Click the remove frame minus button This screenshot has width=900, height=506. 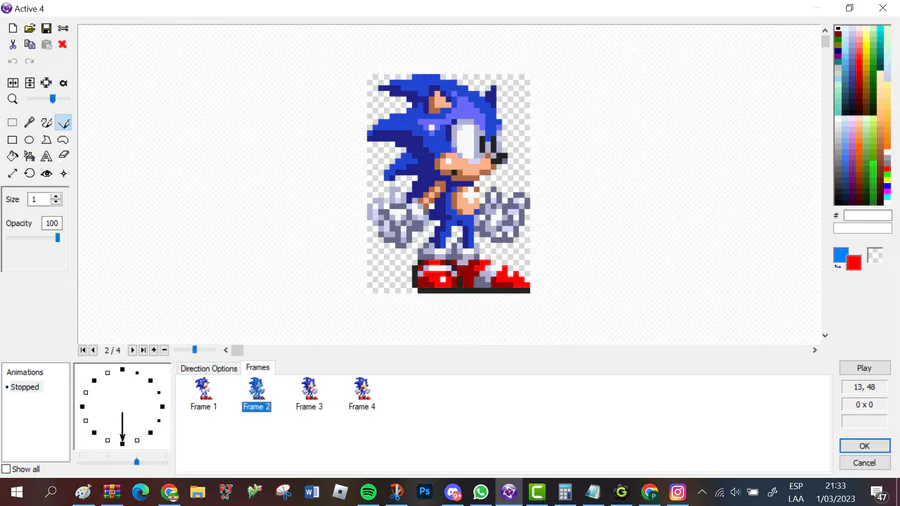pos(164,350)
